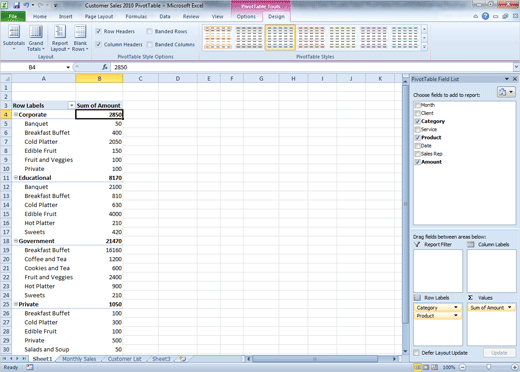Switch to Normal view in status bar

point(417,367)
